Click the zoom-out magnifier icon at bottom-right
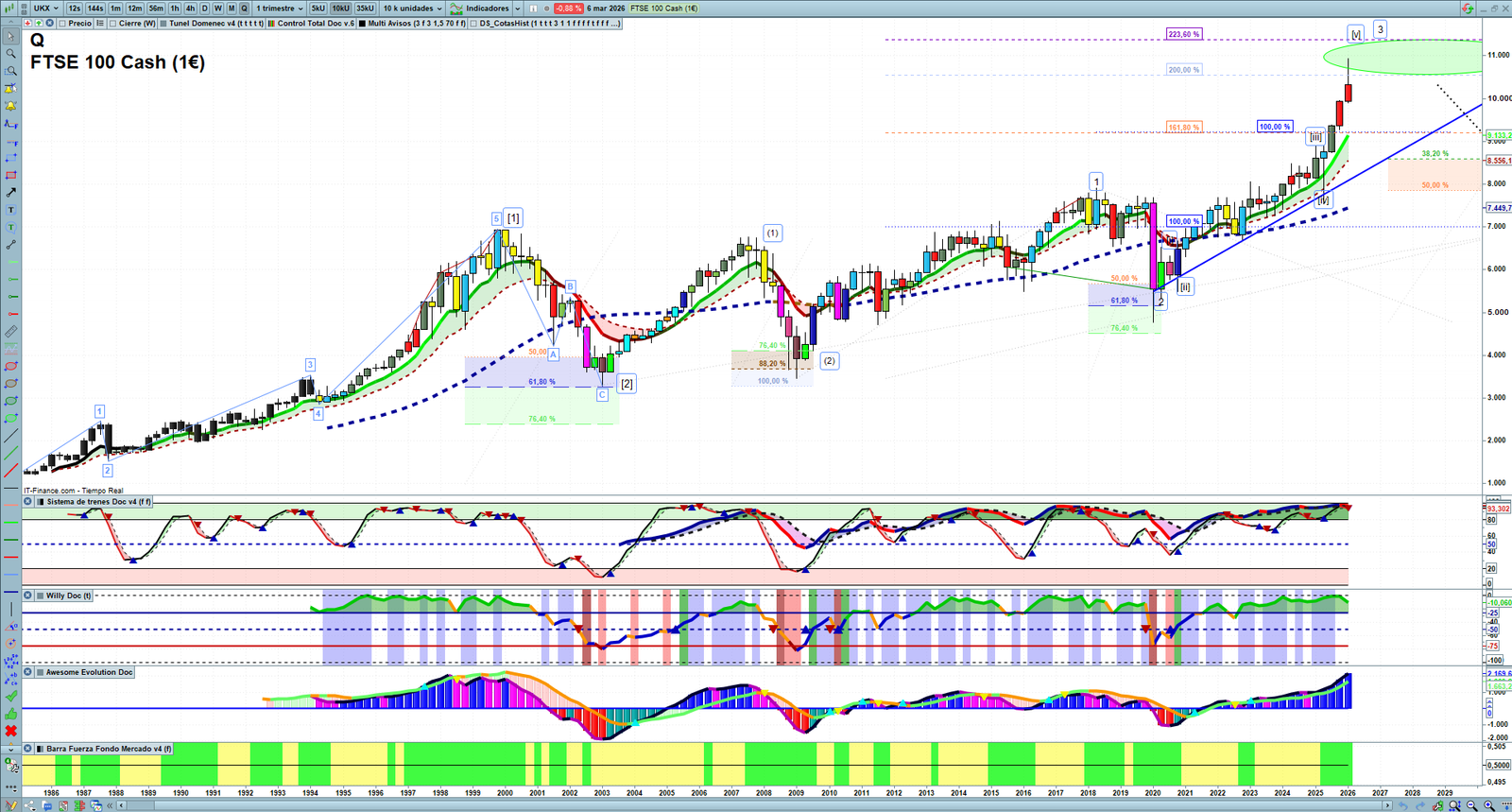The width and height of the screenshot is (1512, 812). (1472, 805)
